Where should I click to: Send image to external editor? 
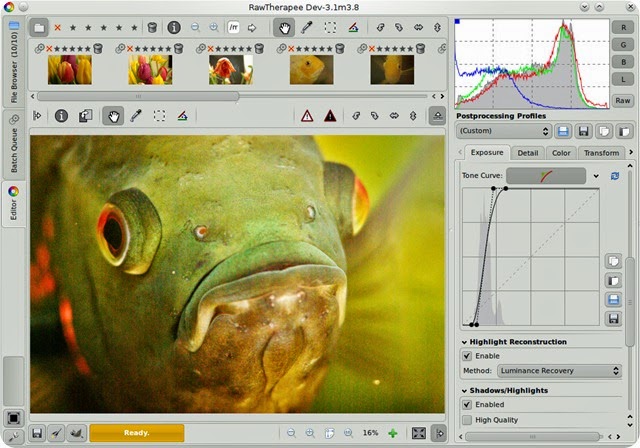click(76, 433)
